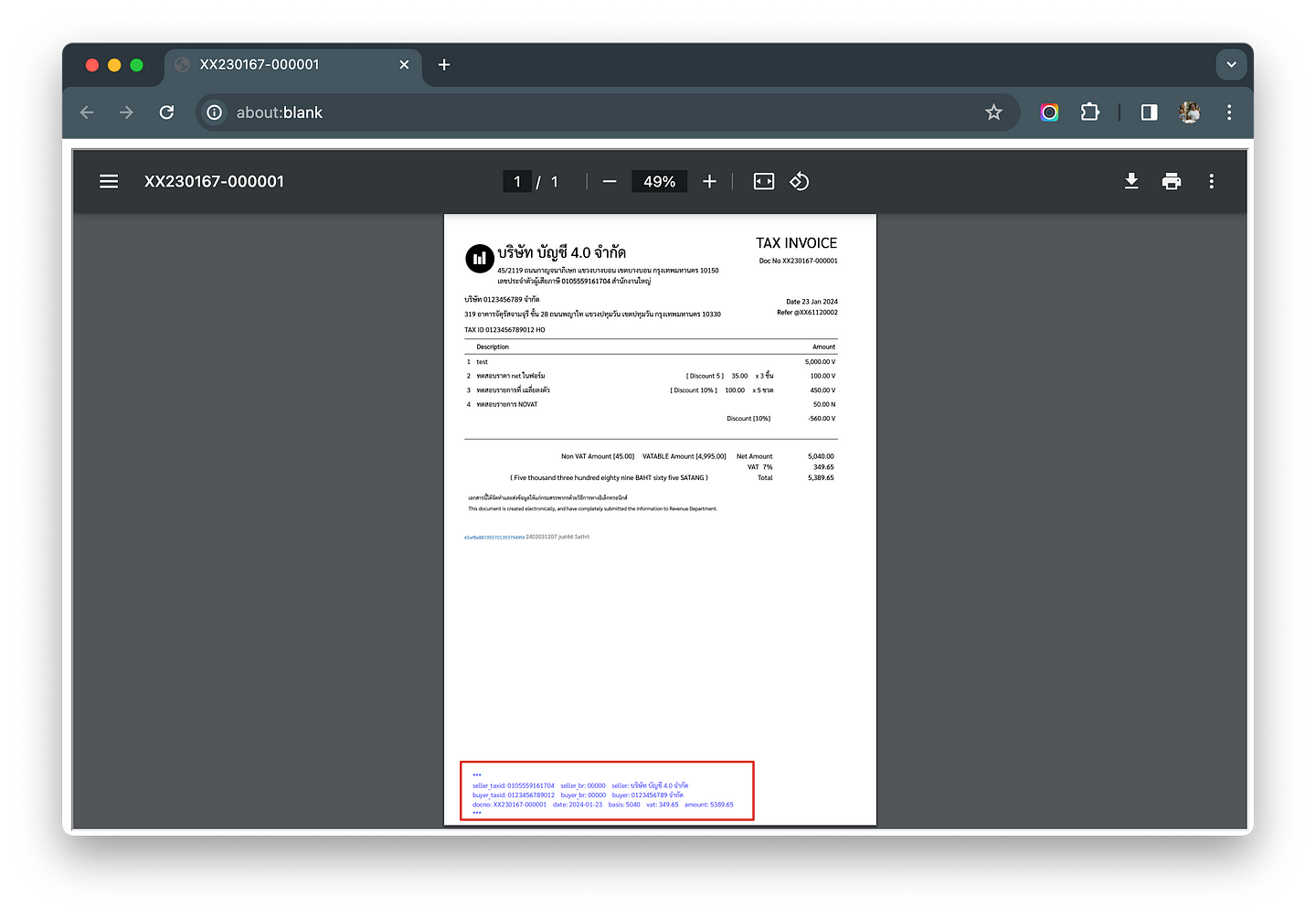This screenshot has height=918, width=1316.
Task: Click the zoom in plus button
Action: pos(709,181)
